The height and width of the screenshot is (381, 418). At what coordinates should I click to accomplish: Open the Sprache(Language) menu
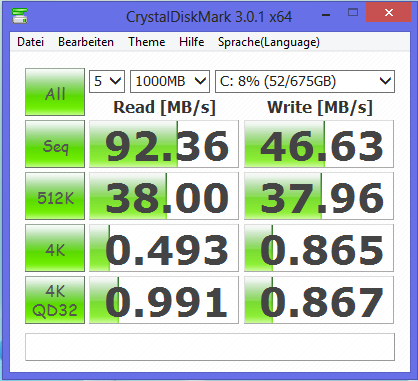[x=269, y=42]
